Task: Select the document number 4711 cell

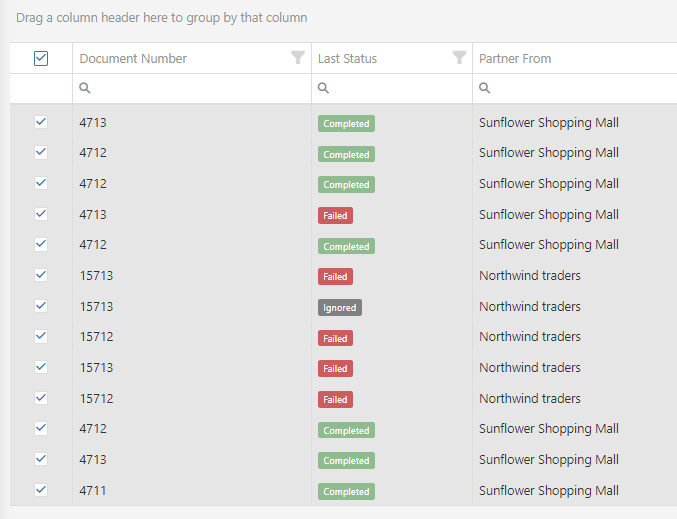Action: (93, 490)
